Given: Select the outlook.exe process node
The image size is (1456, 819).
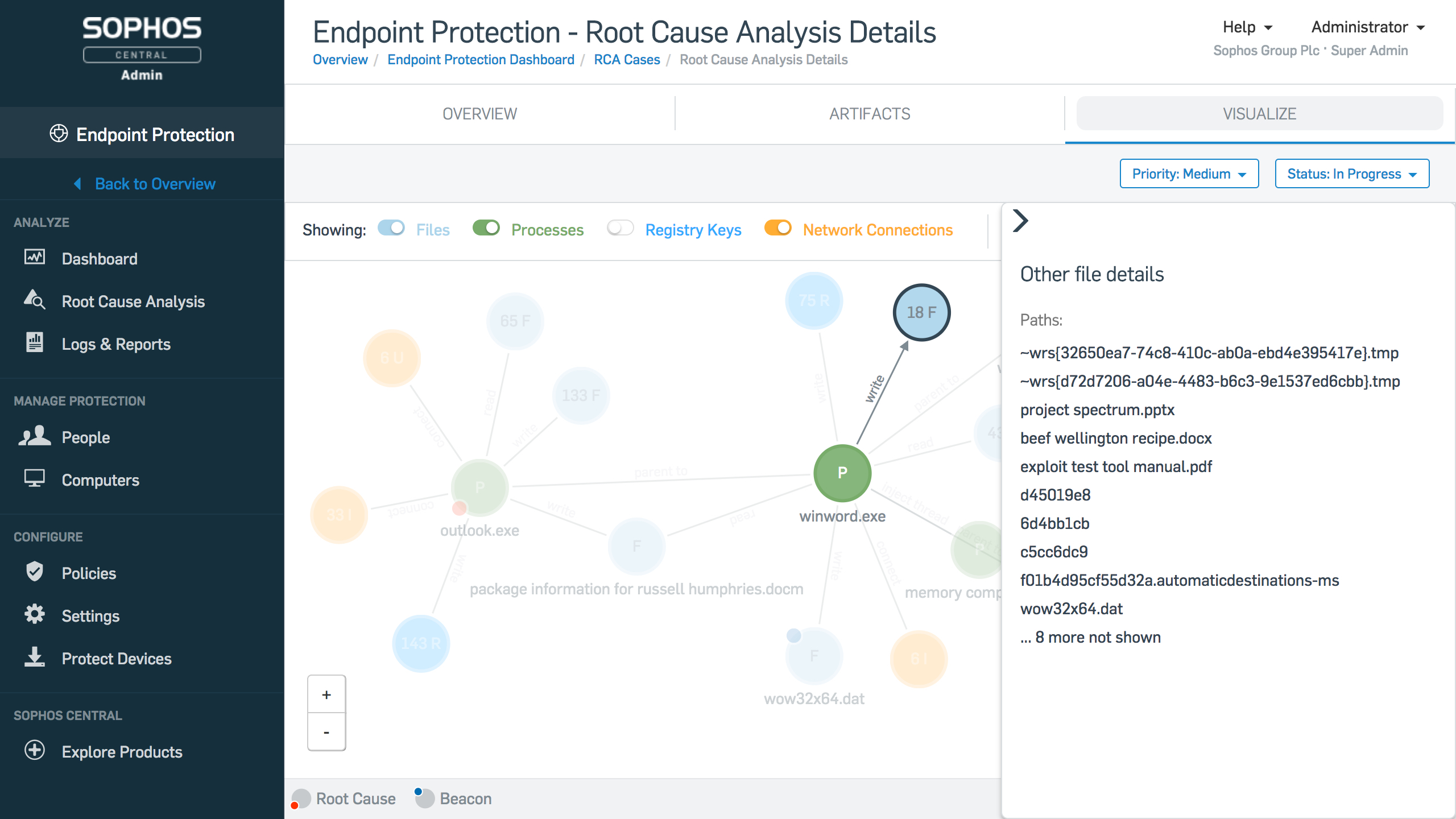Looking at the screenshot, I should 479,487.
